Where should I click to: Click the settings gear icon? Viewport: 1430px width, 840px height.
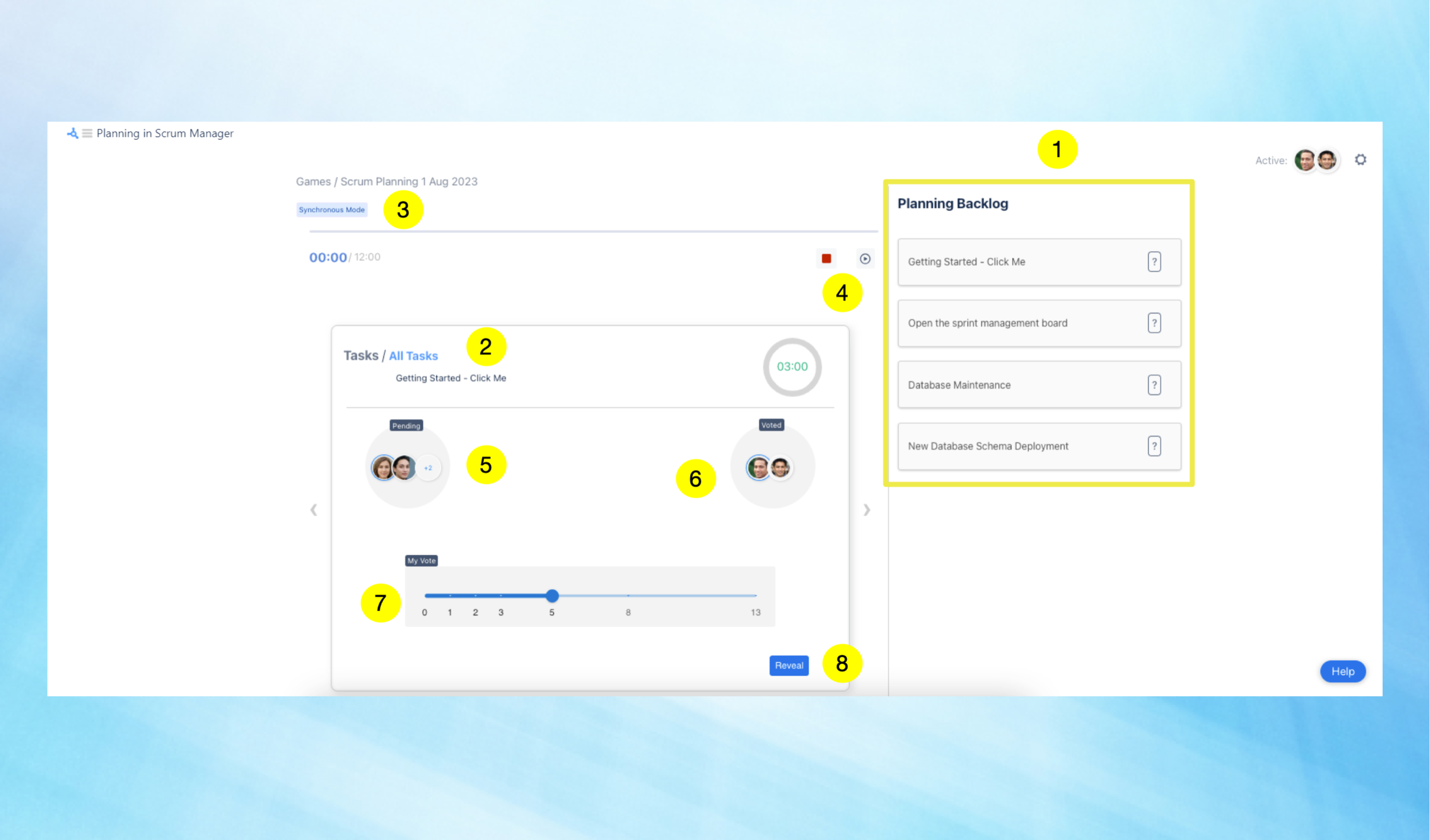pos(1361,159)
